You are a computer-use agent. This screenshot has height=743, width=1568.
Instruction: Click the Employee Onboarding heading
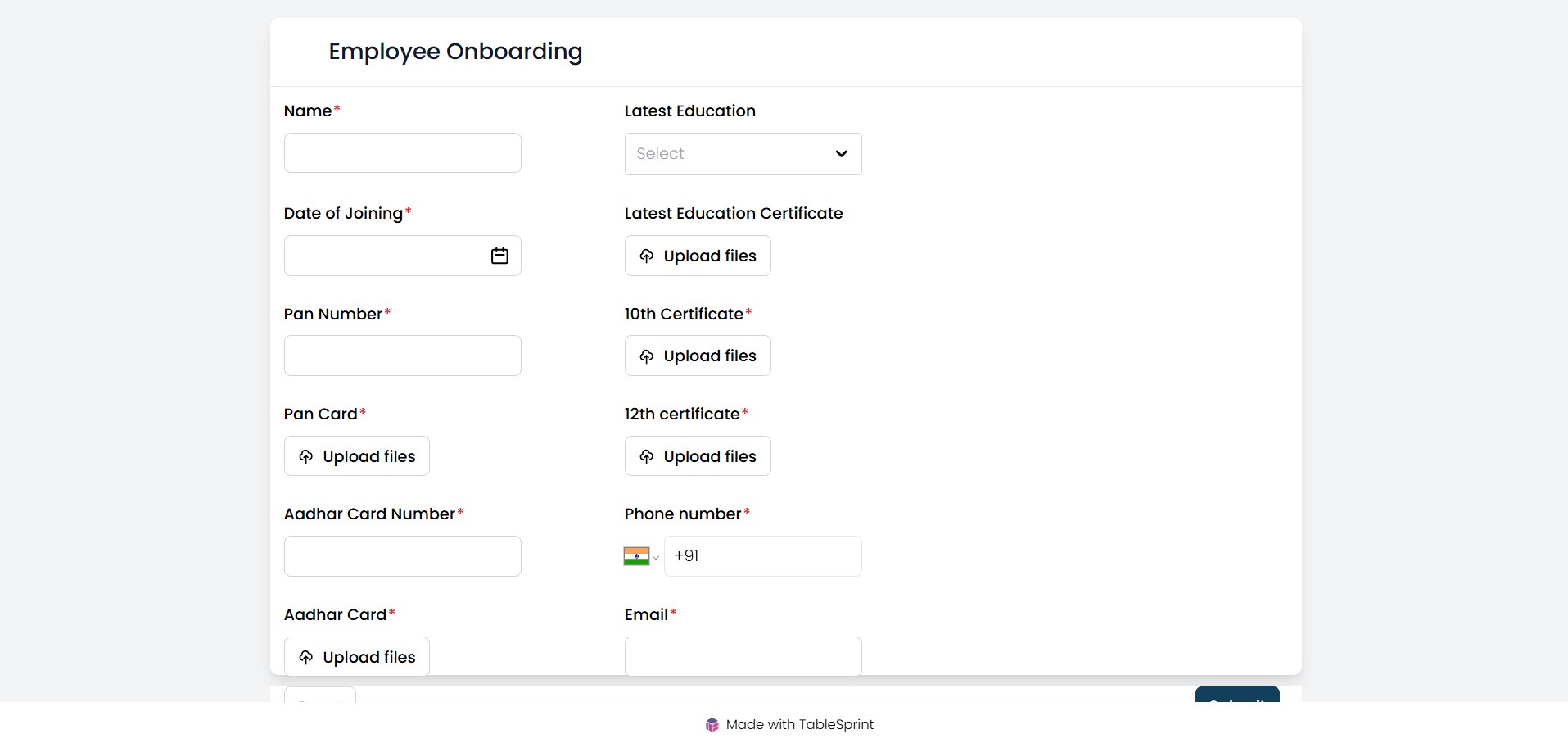(x=455, y=52)
